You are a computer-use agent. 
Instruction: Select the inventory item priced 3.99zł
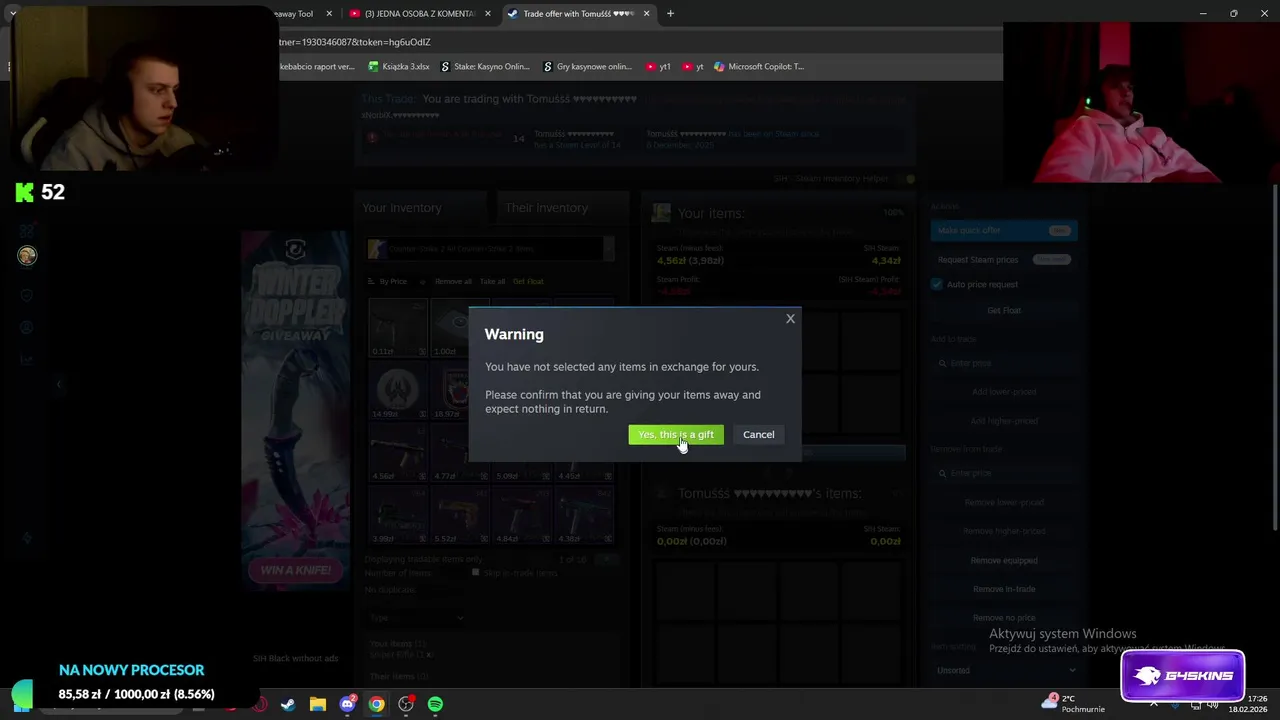(398, 514)
